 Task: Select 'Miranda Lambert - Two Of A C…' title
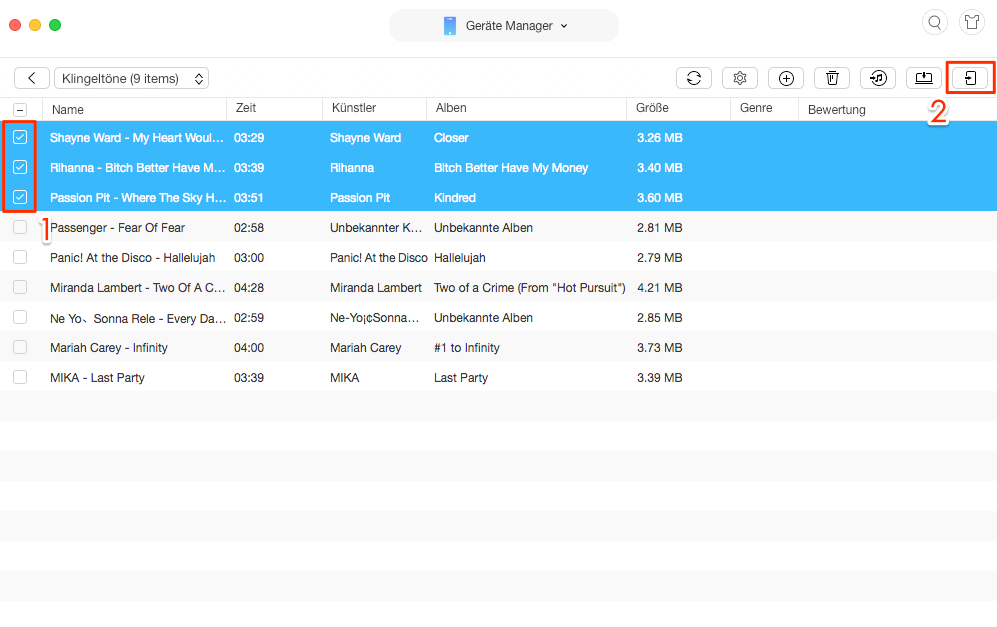point(137,287)
